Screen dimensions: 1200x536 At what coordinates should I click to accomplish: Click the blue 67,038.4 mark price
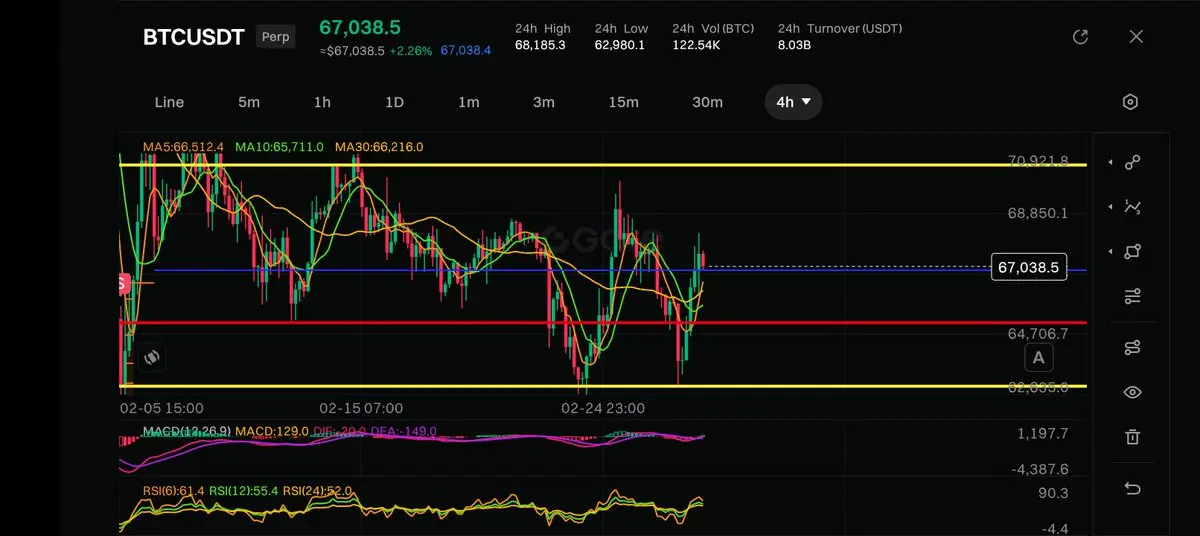[466, 50]
